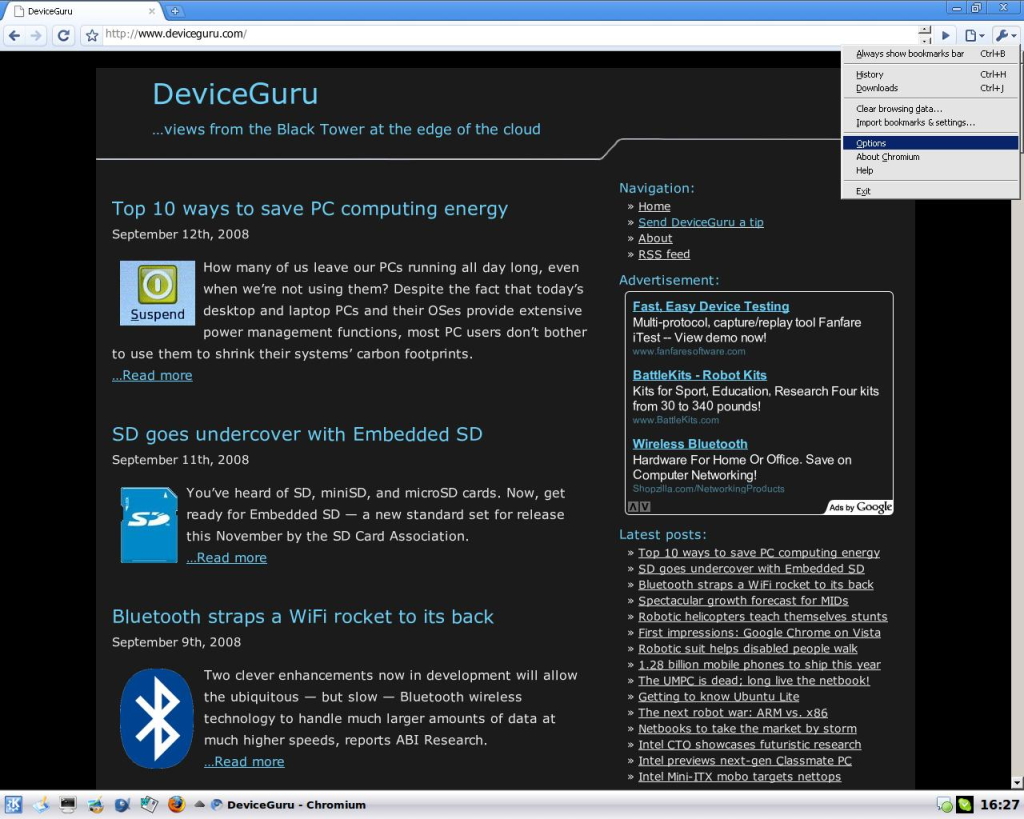1024x819 pixels.
Task: Open BattleKits - Robot Kits ad
Action: pos(699,375)
